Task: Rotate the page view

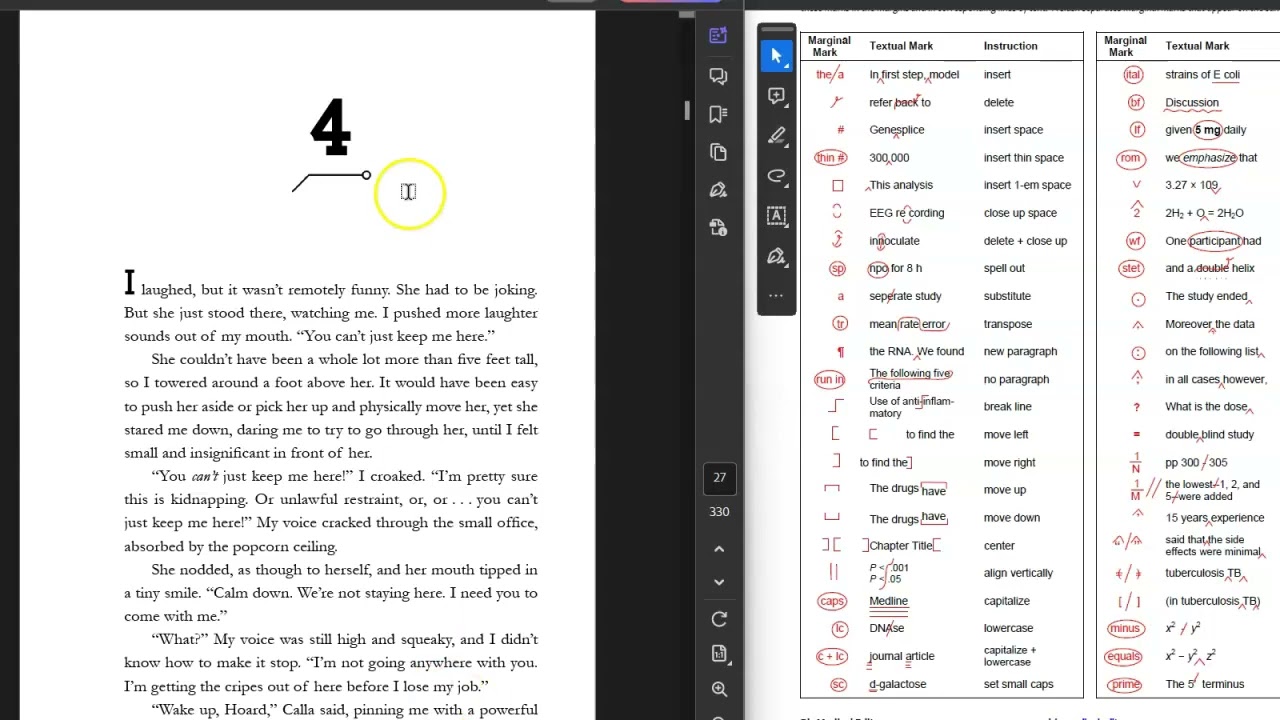Action: 719,619
